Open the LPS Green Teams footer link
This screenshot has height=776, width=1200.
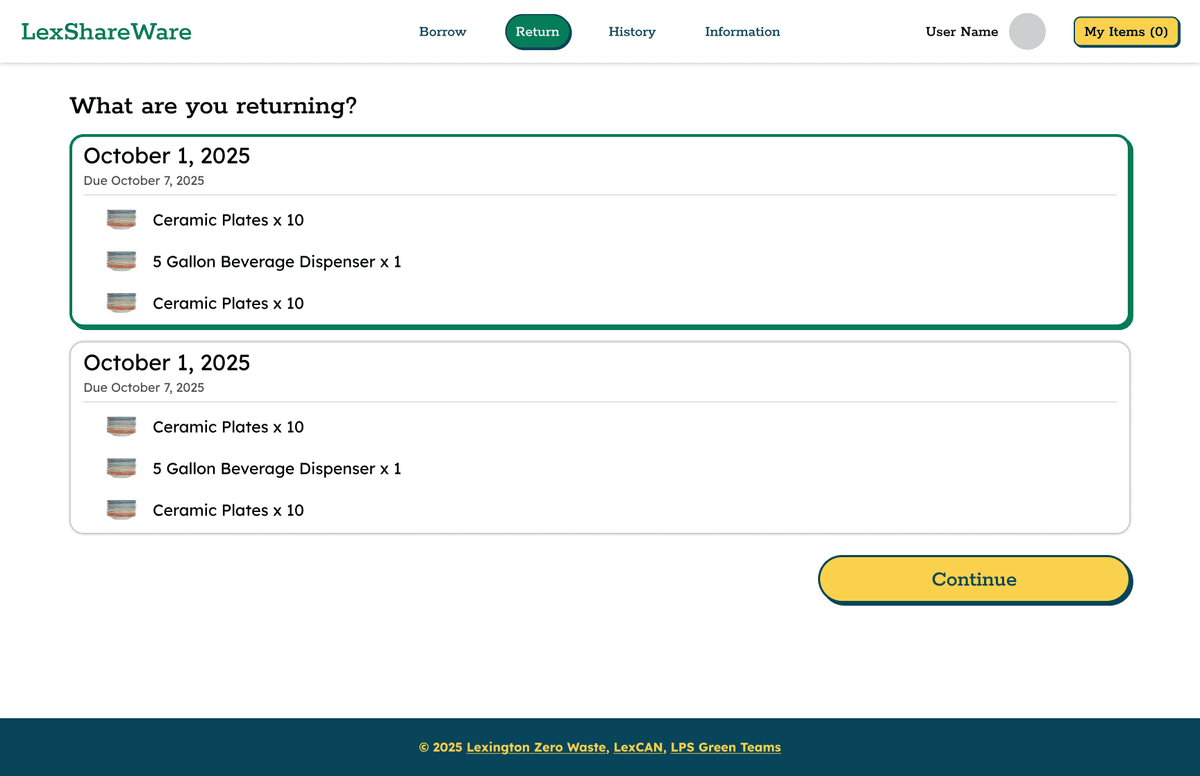click(x=725, y=747)
